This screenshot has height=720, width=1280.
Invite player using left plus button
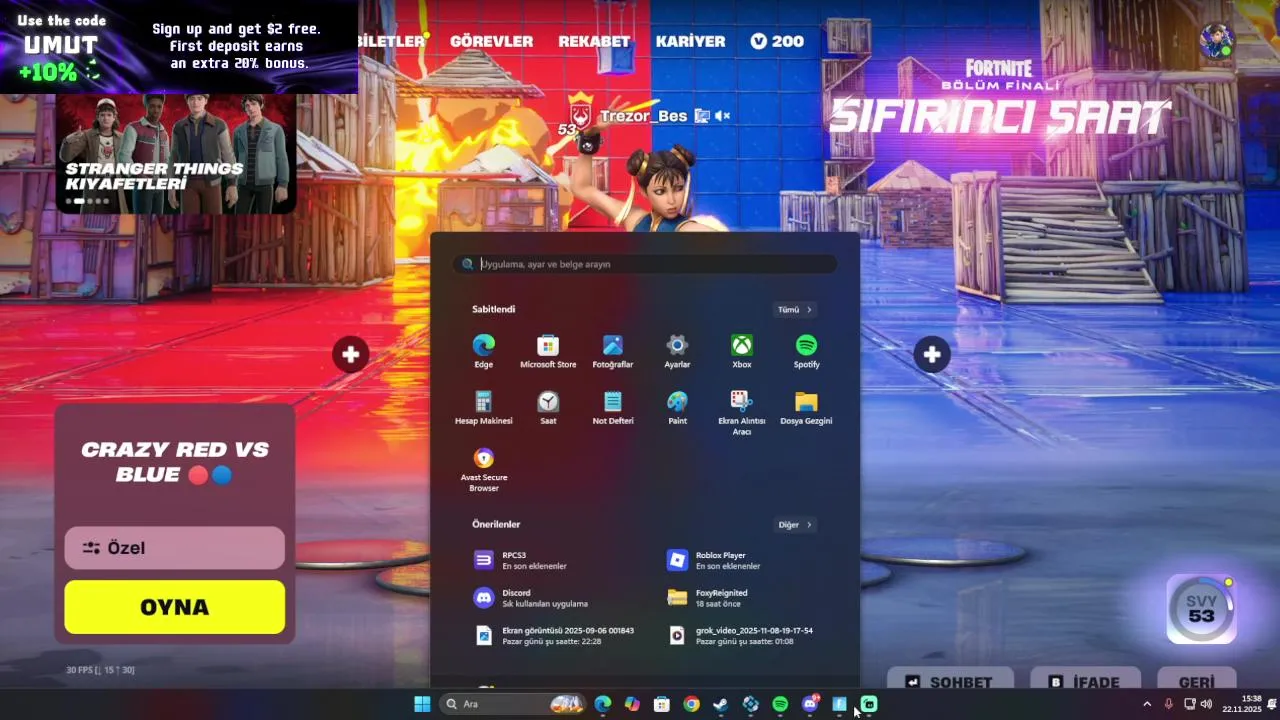351,354
